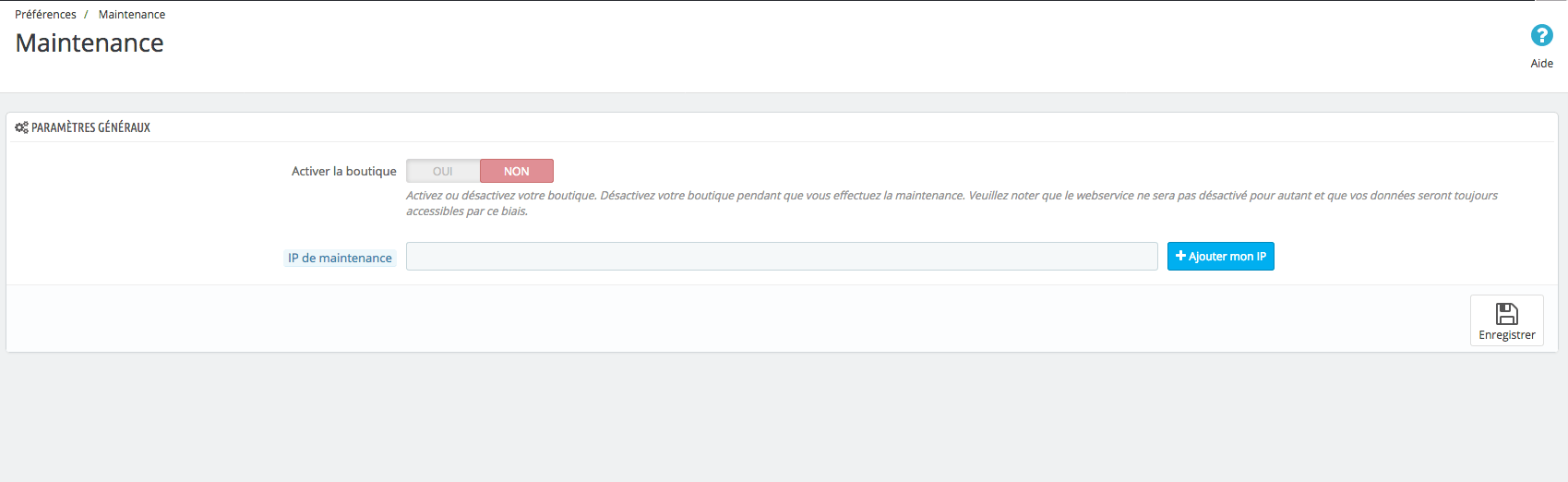Click the panel footer left of Enregistrer
The image size is (1568, 482).
738,319
